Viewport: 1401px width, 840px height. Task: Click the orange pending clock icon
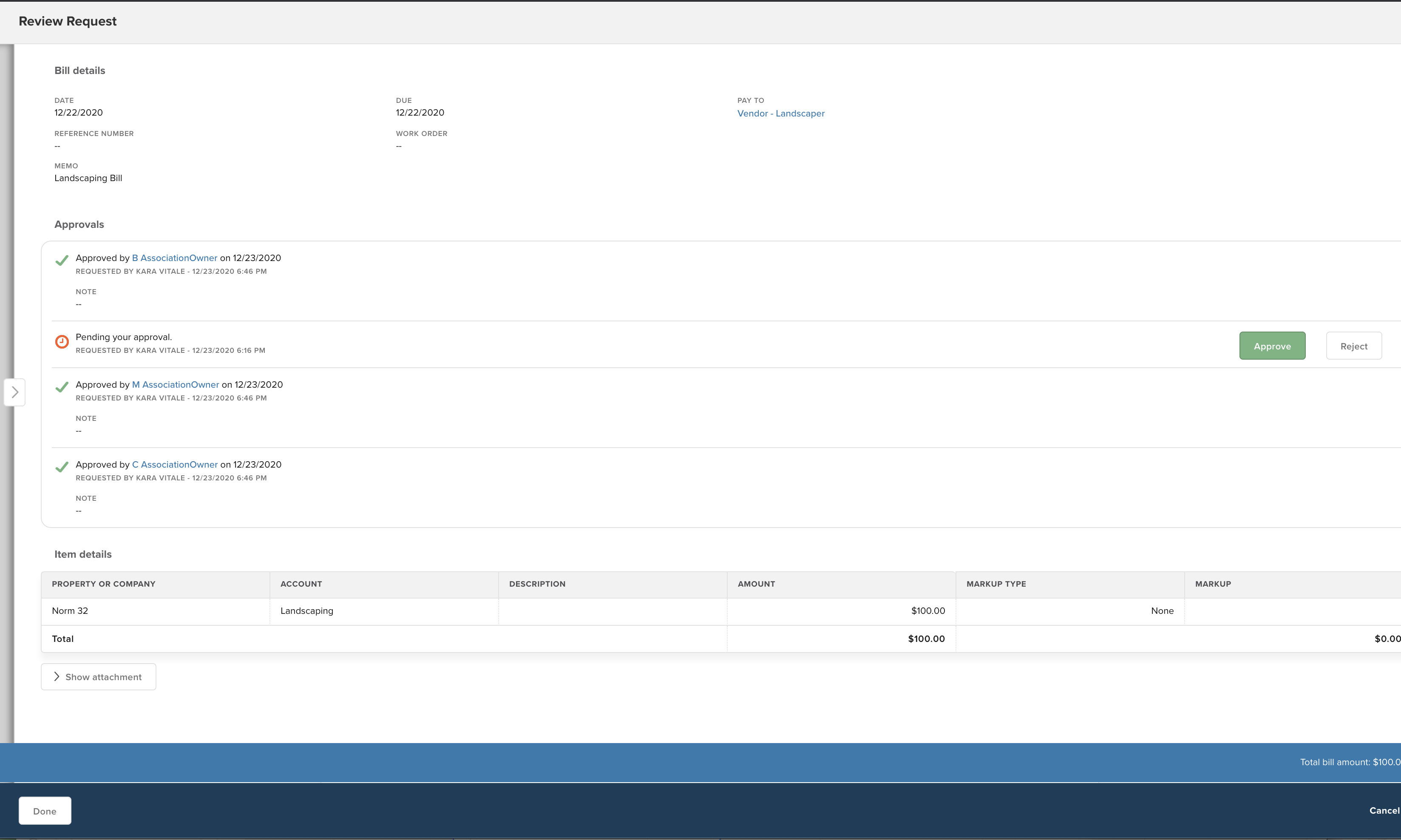[x=62, y=342]
